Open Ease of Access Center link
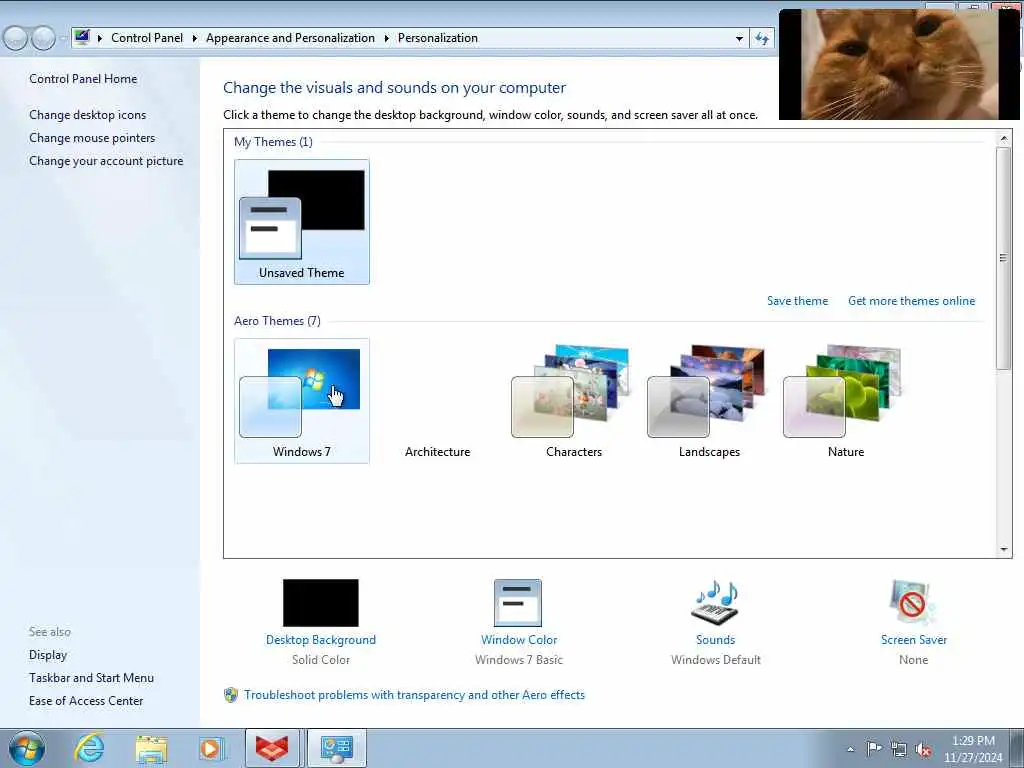The width and height of the screenshot is (1024, 768). click(86, 701)
